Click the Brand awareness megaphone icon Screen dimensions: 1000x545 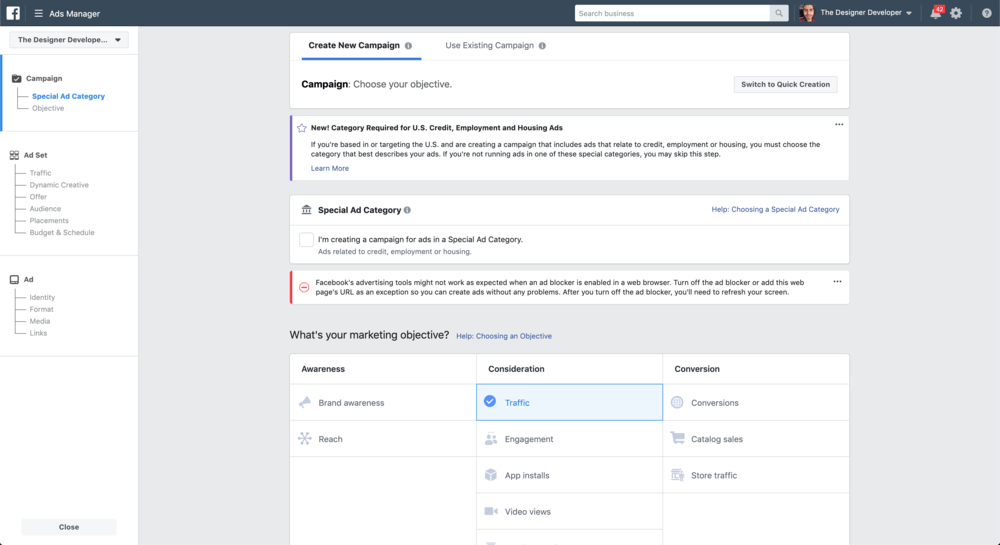[305, 402]
